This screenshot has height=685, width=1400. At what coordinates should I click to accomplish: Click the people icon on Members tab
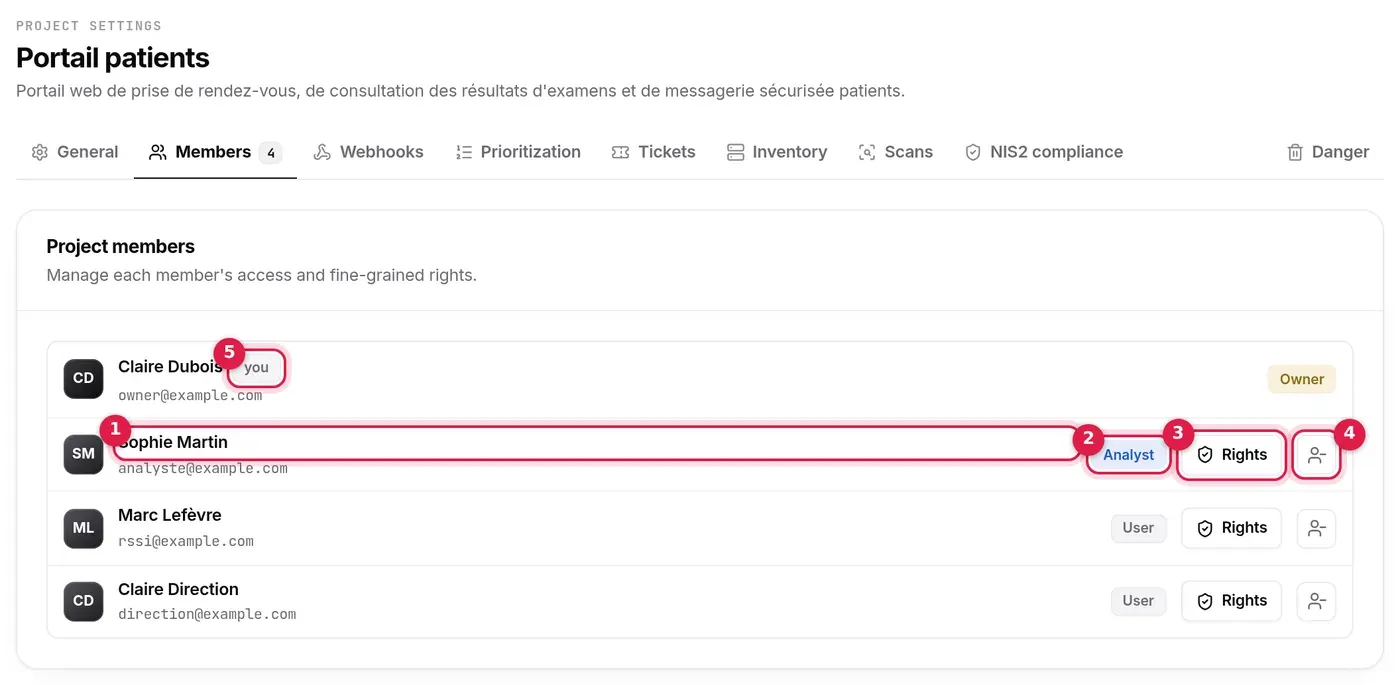(158, 152)
